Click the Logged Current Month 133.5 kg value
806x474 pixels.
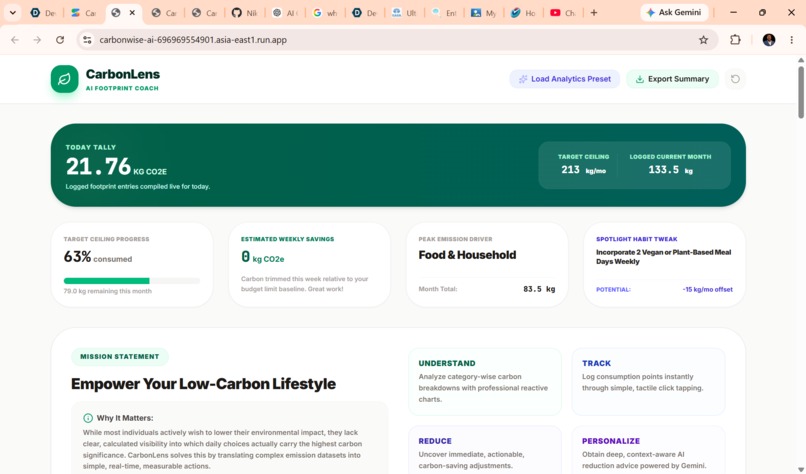670,170
